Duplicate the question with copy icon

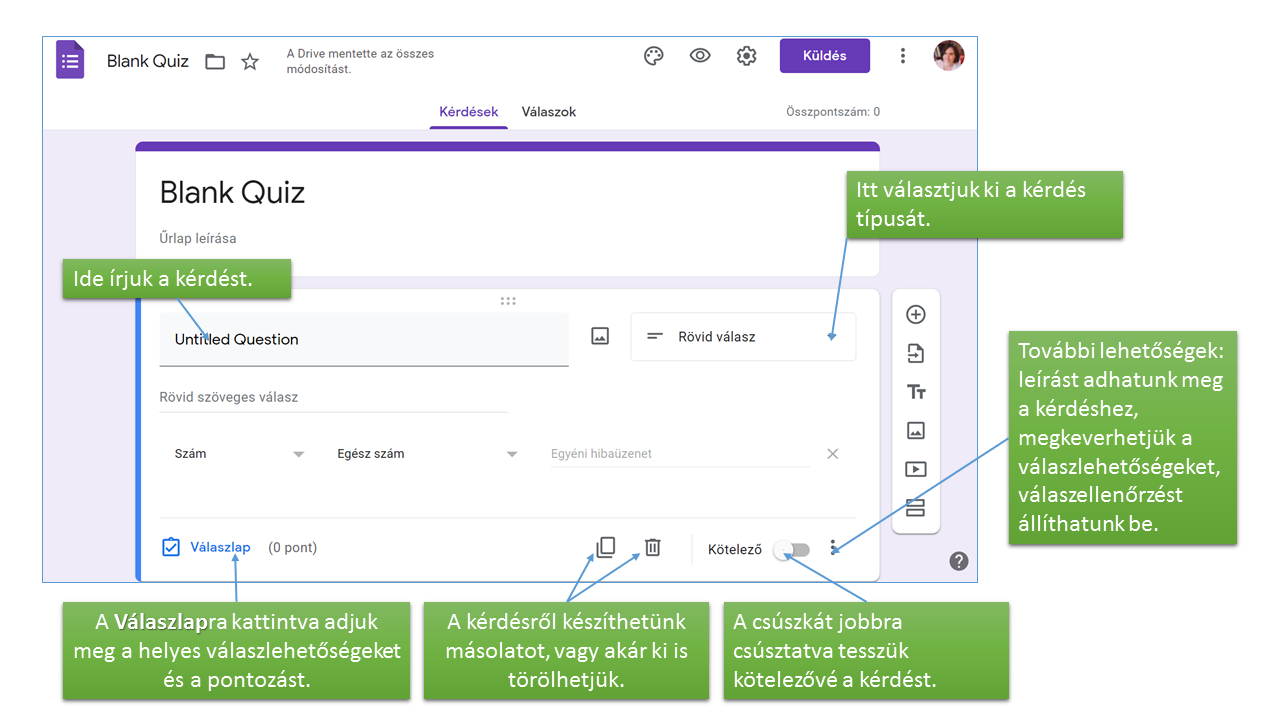click(605, 547)
